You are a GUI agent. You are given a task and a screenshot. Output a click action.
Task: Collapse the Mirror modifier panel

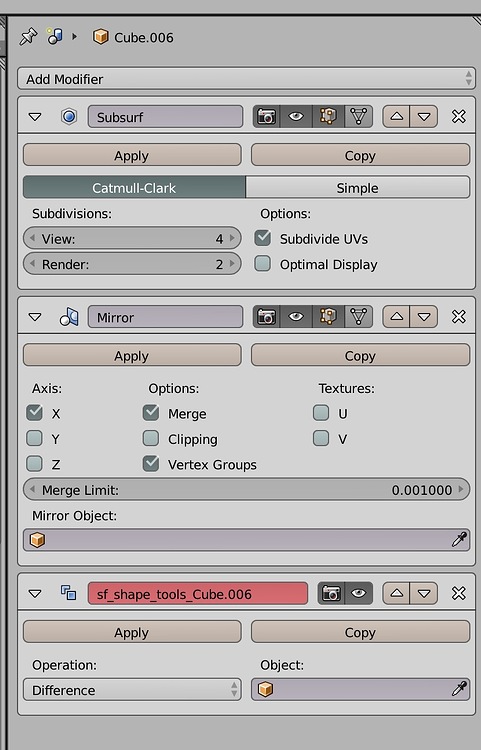pos(35,317)
